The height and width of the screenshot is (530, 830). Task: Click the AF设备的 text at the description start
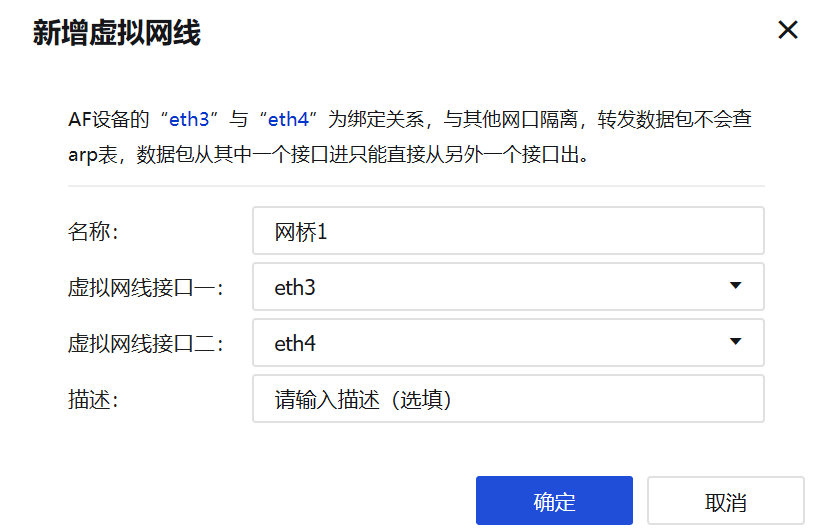[112, 120]
